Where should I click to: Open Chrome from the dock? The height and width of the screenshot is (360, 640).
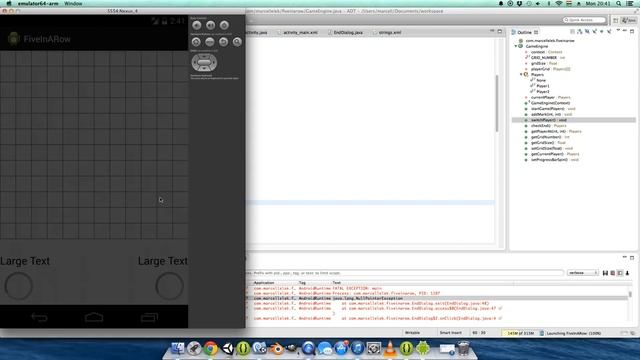(211, 348)
